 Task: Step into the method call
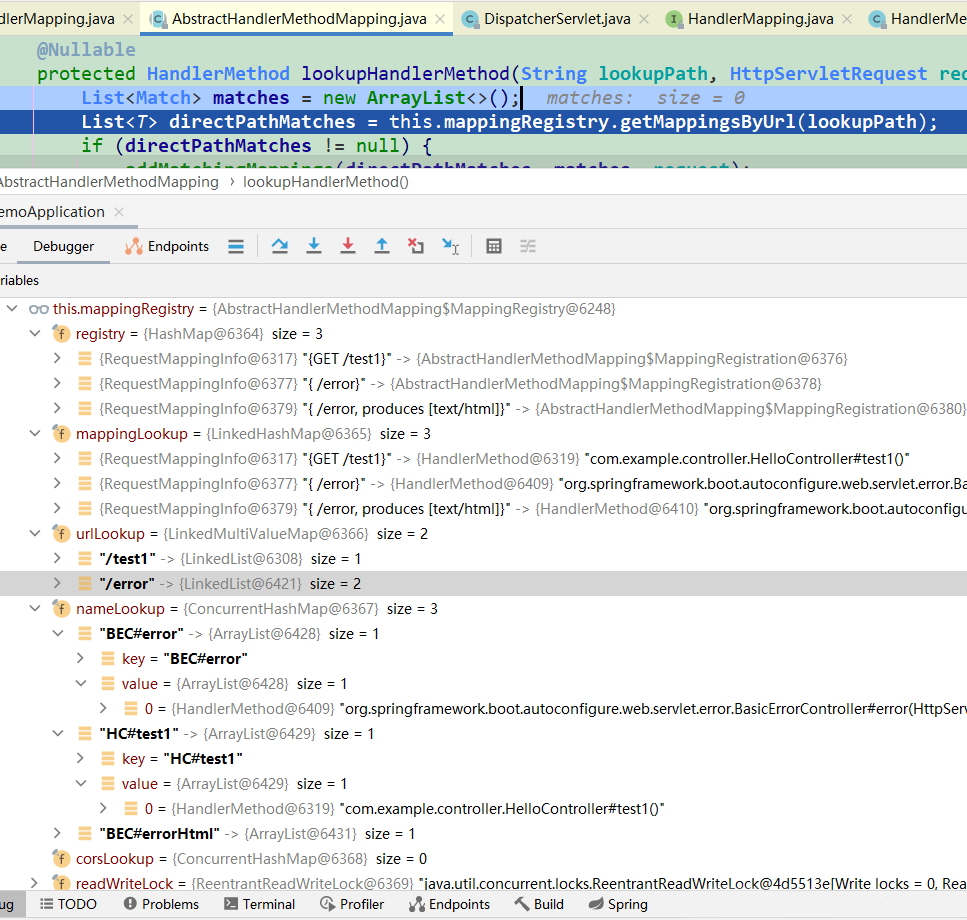pos(314,246)
